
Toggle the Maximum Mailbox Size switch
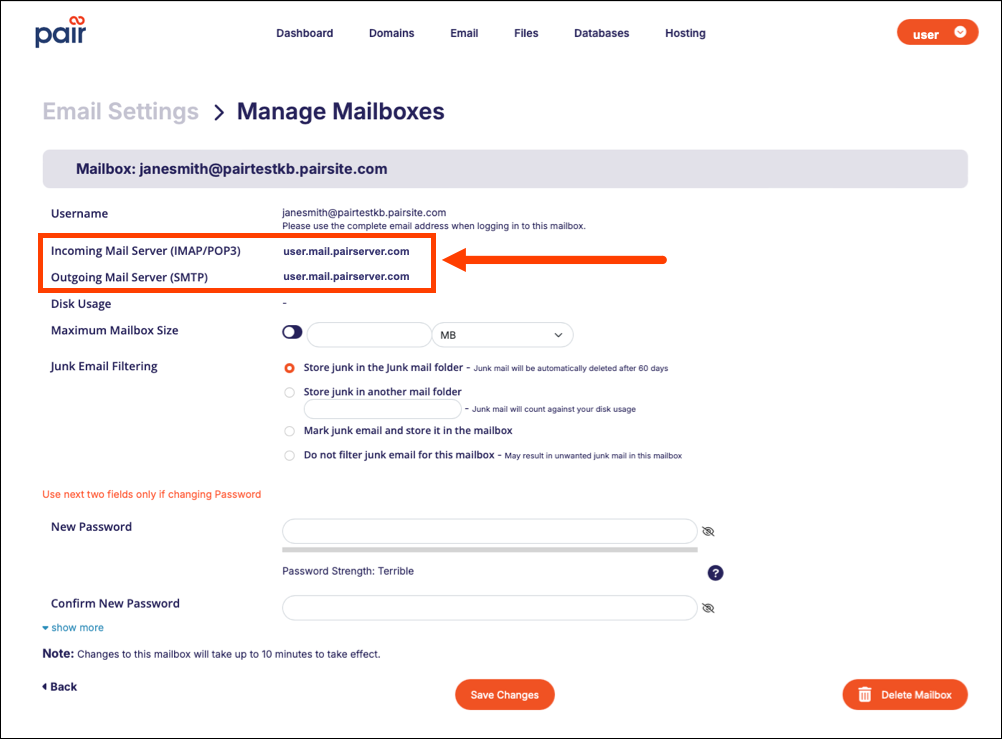(292, 332)
